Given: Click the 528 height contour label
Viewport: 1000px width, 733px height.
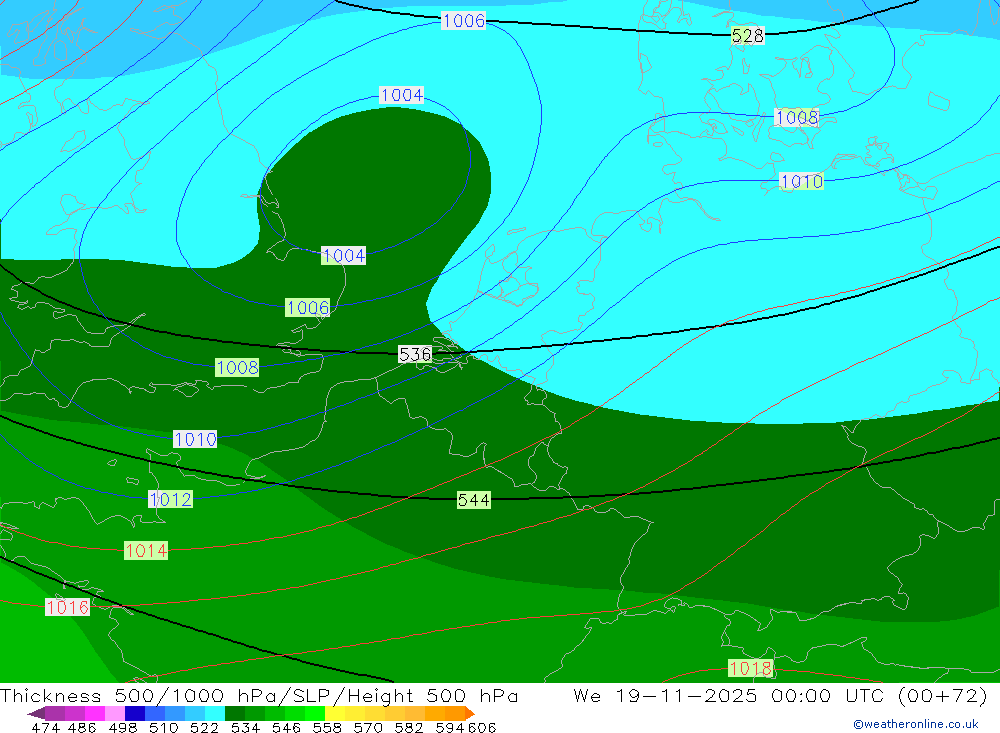Looking at the screenshot, I should [x=747, y=36].
